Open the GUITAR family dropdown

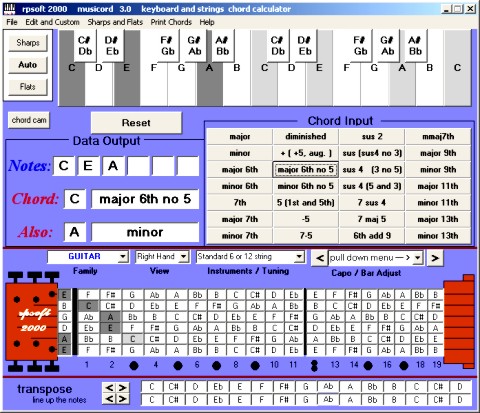click(x=123, y=257)
